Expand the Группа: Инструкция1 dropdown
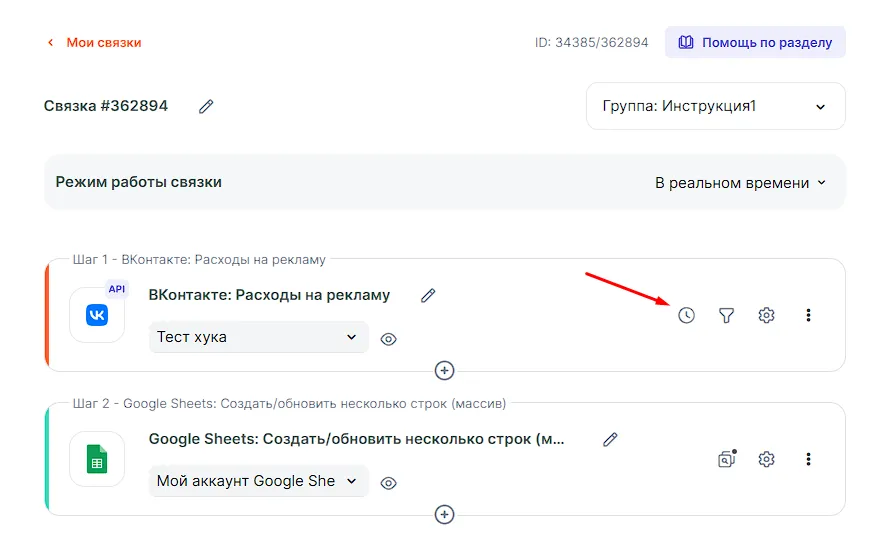 tap(715, 106)
